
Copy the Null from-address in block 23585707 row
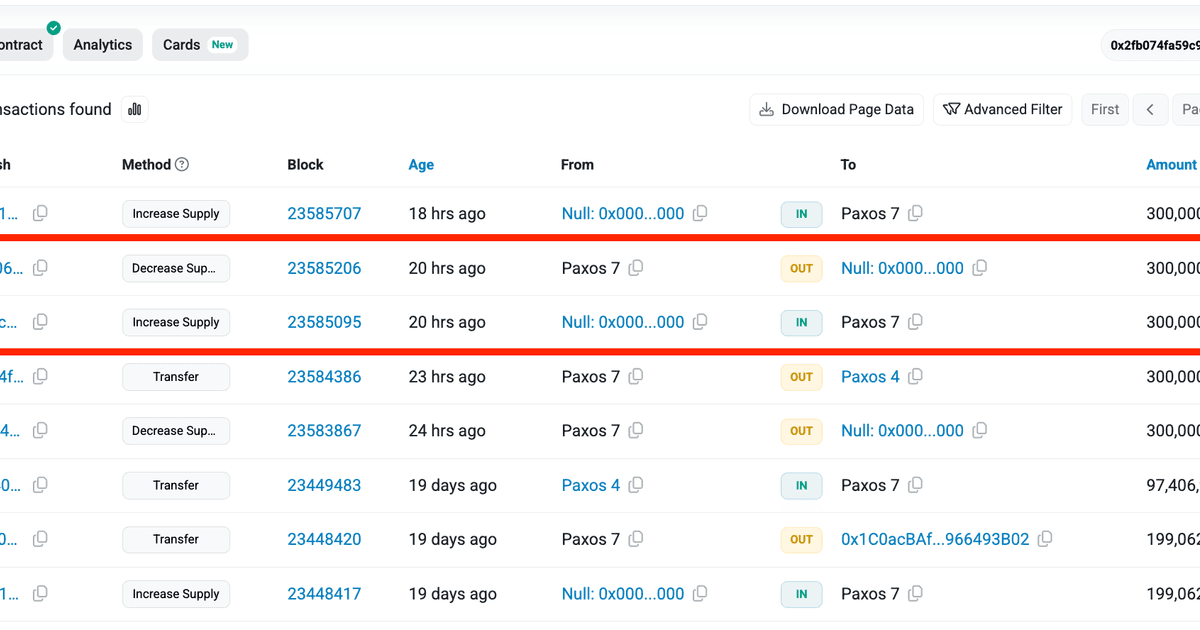coord(701,213)
